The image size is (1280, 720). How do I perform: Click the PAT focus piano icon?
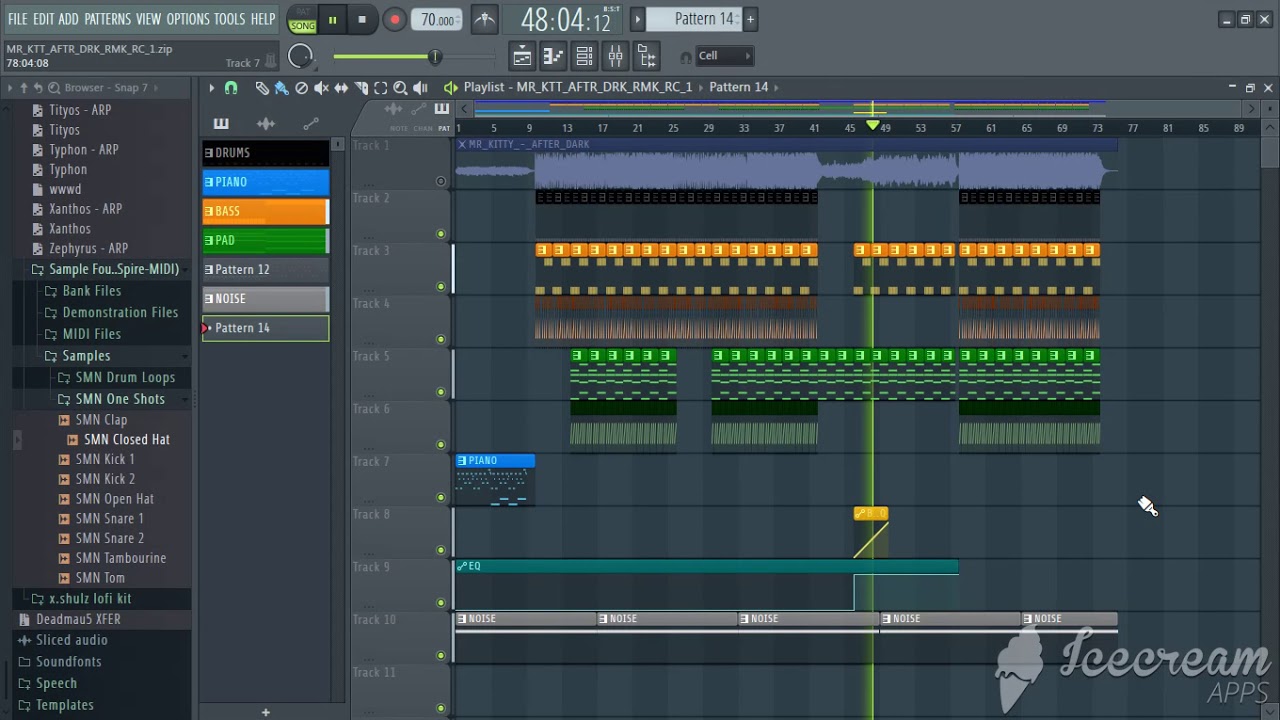point(441,109)
